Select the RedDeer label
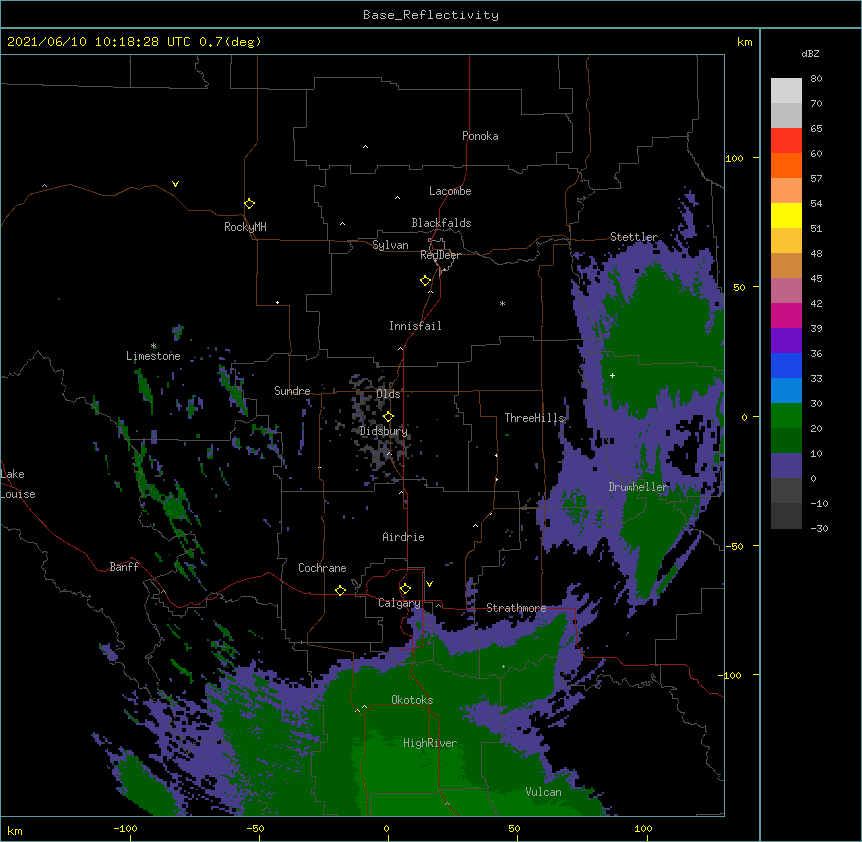862x842 pixels. click(x=440, y=255)
